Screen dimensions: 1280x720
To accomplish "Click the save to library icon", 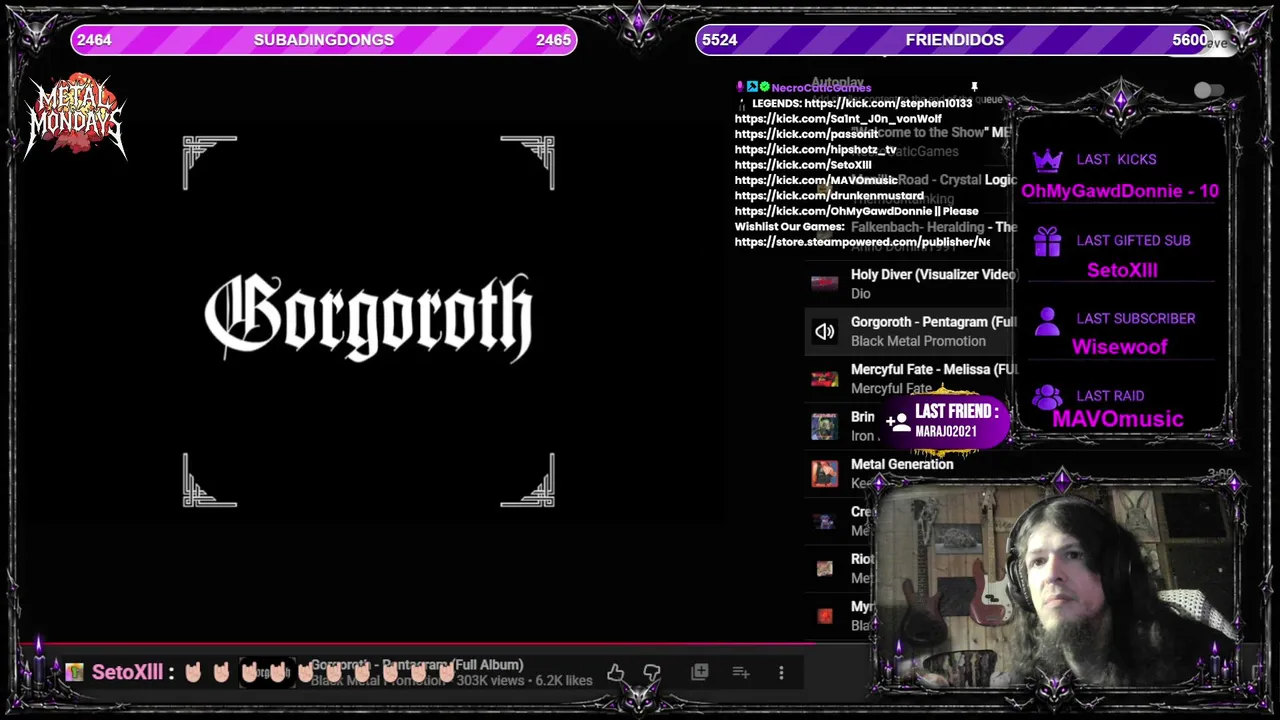I will coord(699,673).
